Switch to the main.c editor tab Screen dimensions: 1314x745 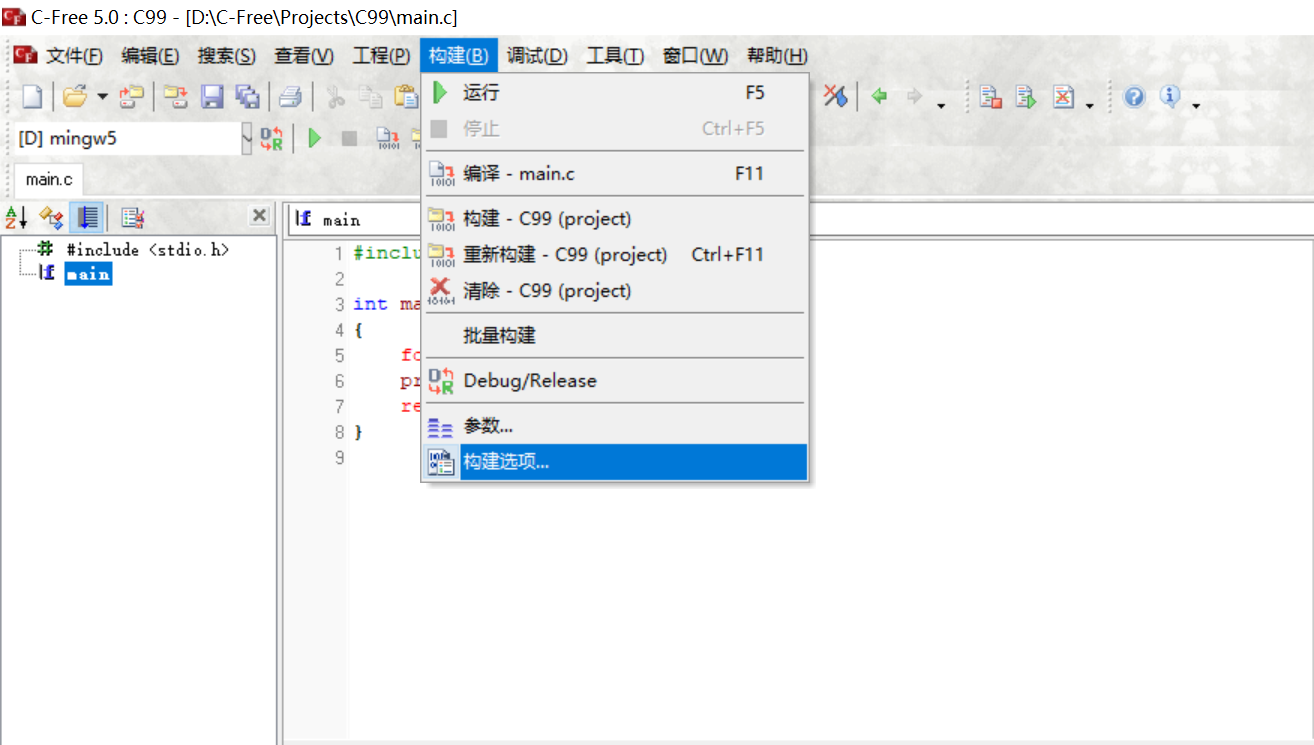(x=49, y=179)
